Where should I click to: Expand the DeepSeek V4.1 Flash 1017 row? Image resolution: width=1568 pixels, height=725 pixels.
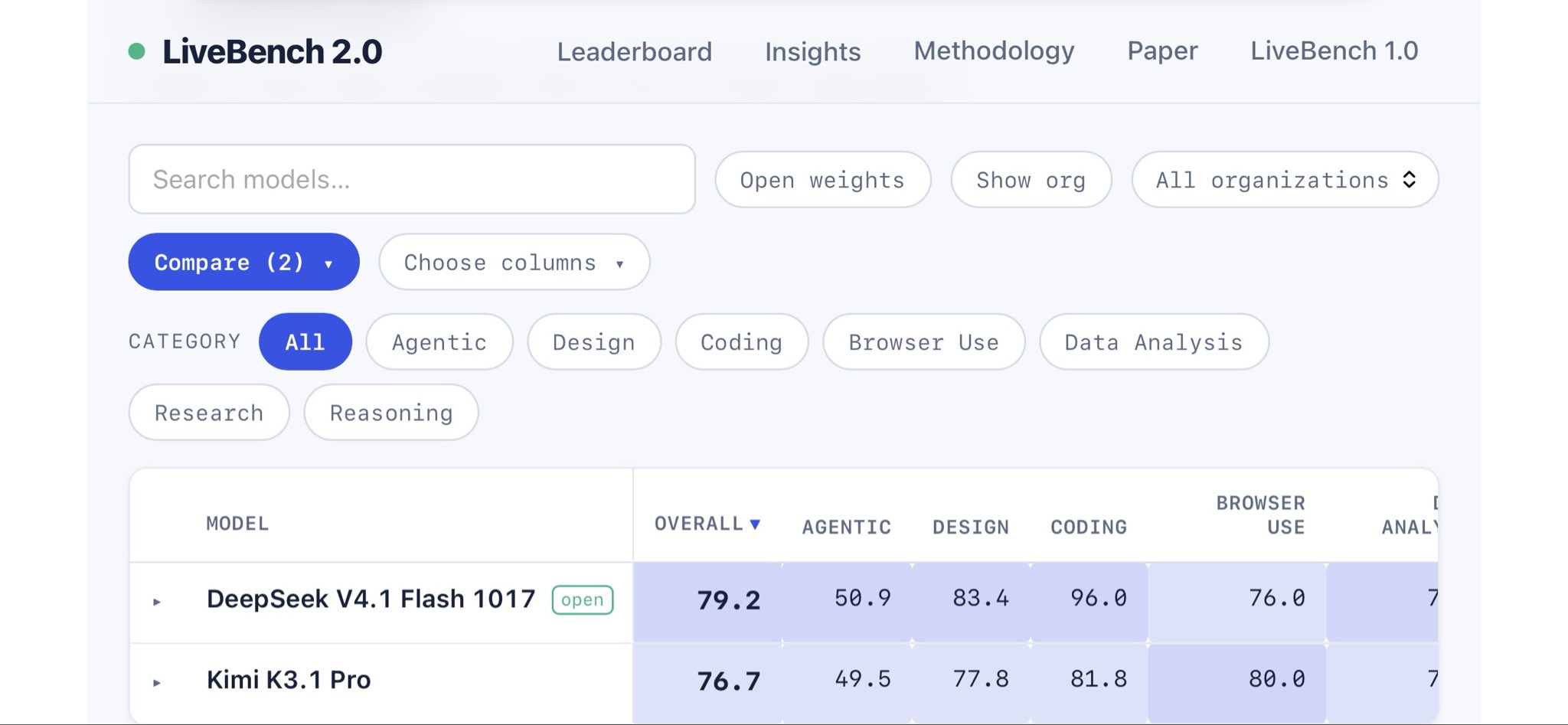157,602
